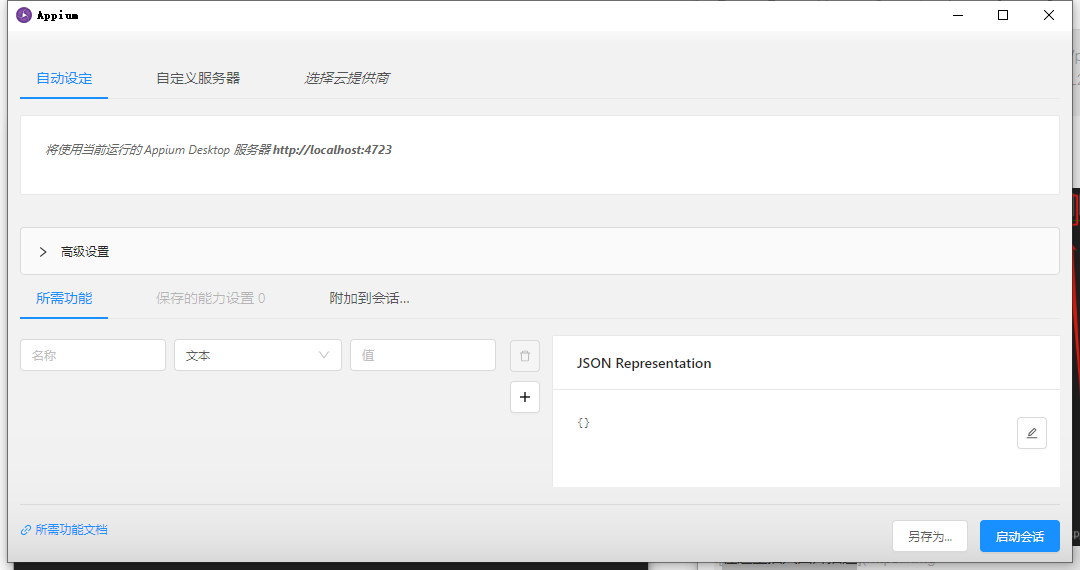Click the 启动会话 button
Screen dimensions: 1080x570
[1019, 536]
